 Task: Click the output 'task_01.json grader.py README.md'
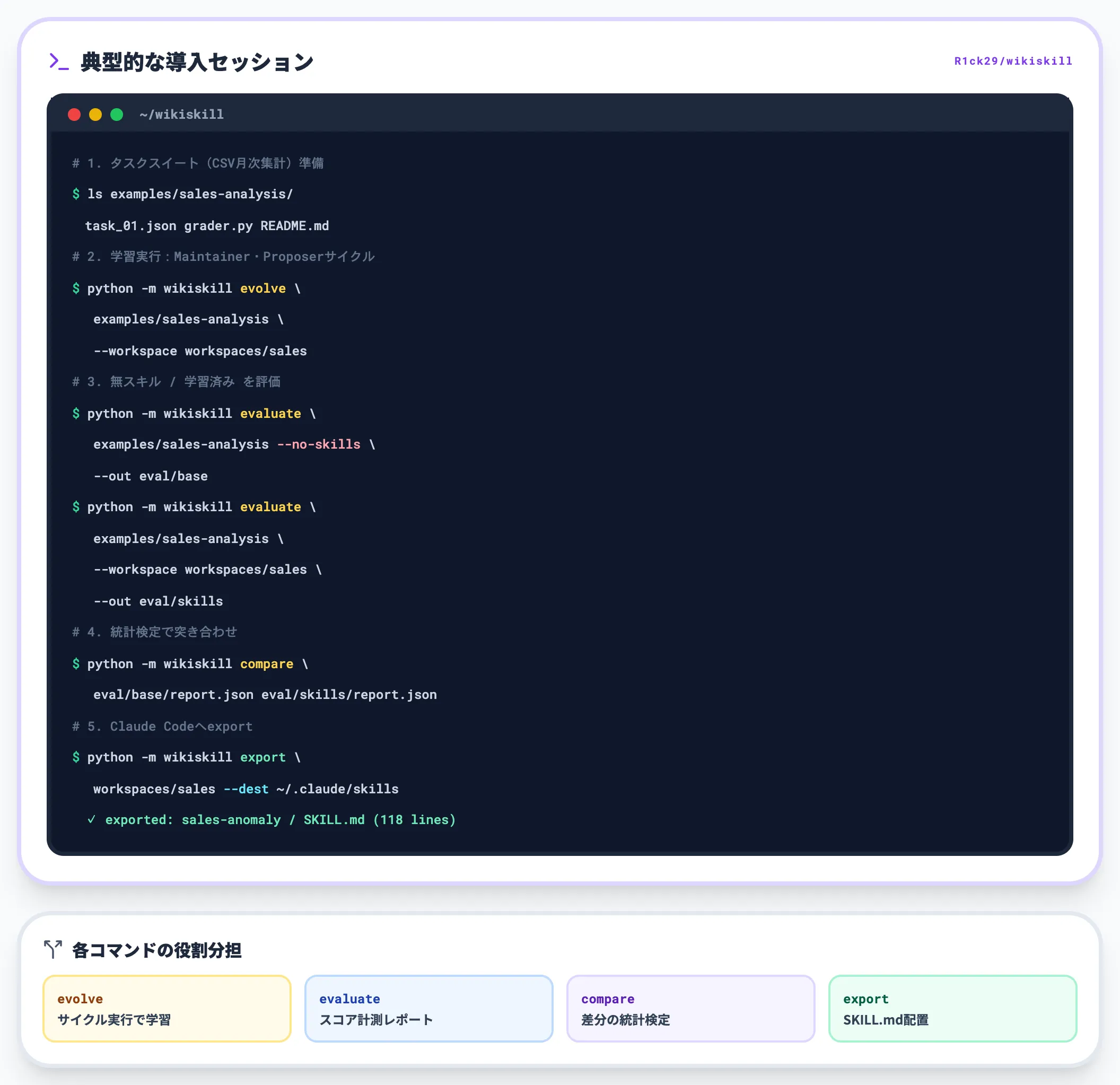(x=207, y=226)
